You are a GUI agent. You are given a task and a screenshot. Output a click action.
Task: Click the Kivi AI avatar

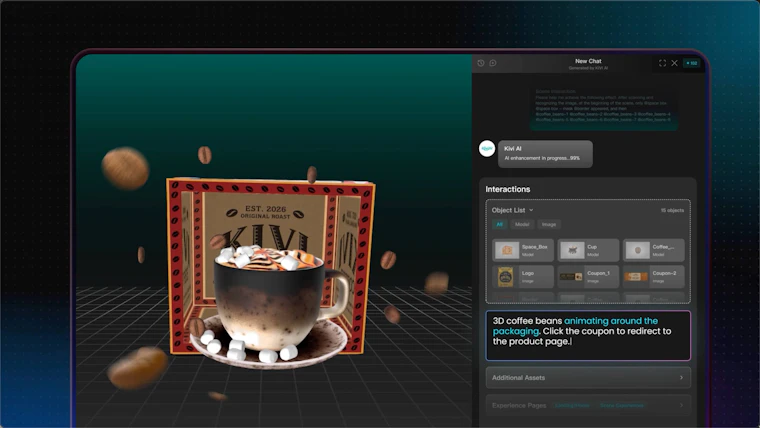tap(487, 149)
